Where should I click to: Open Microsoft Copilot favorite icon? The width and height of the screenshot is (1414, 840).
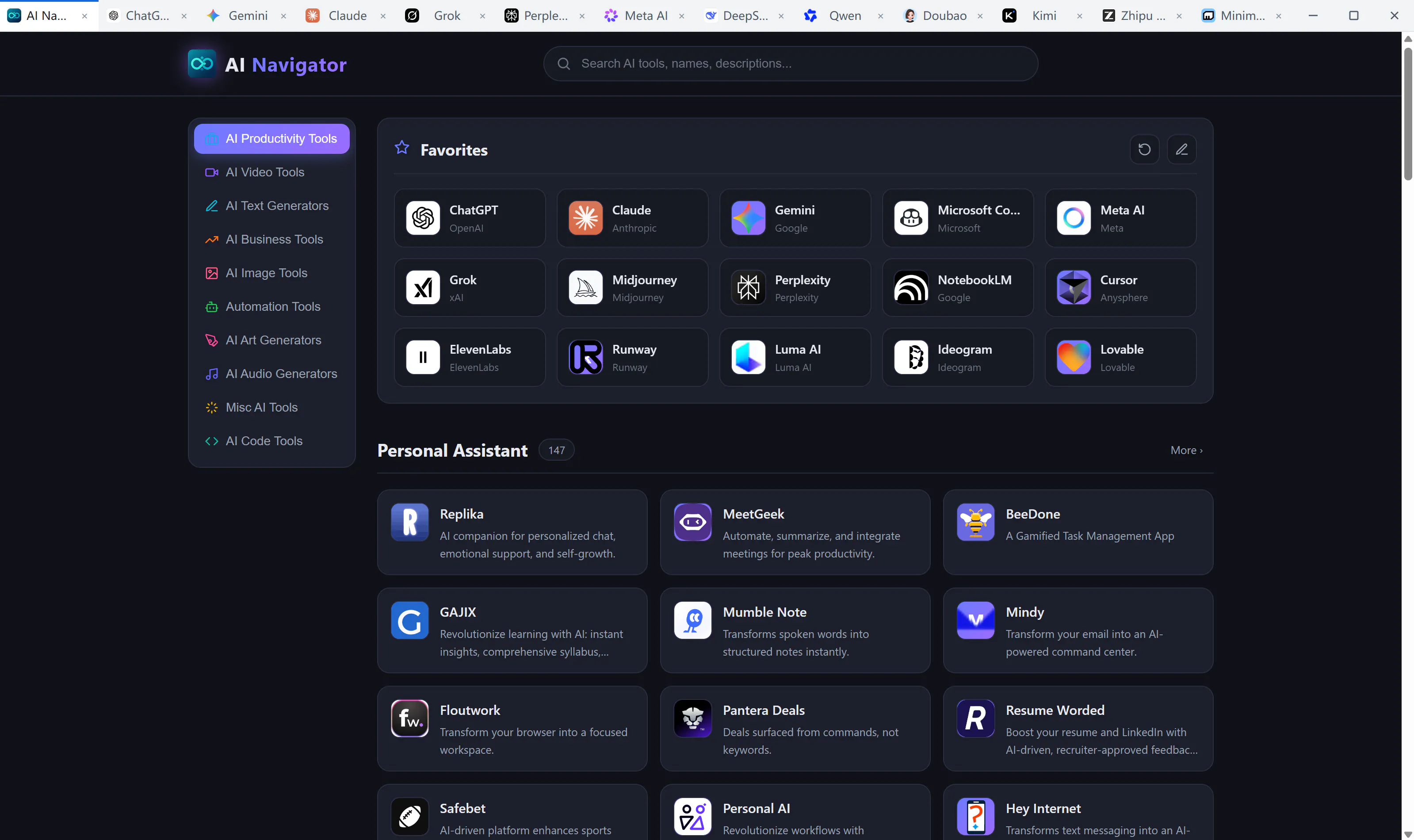pyautogui.click(x=911, y=218)
